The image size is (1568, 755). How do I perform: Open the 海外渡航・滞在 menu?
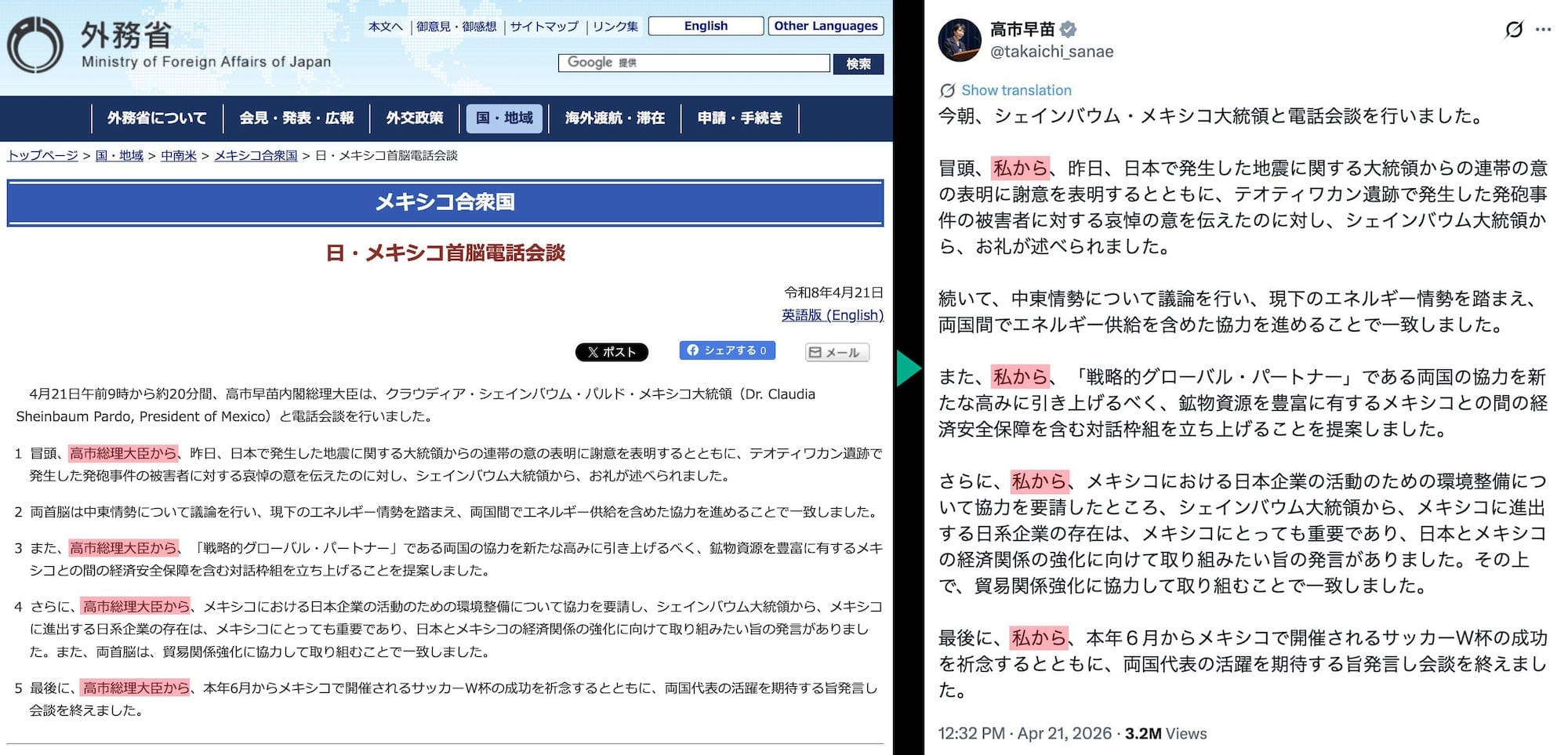pyautogui.click(x=615, y=118)
